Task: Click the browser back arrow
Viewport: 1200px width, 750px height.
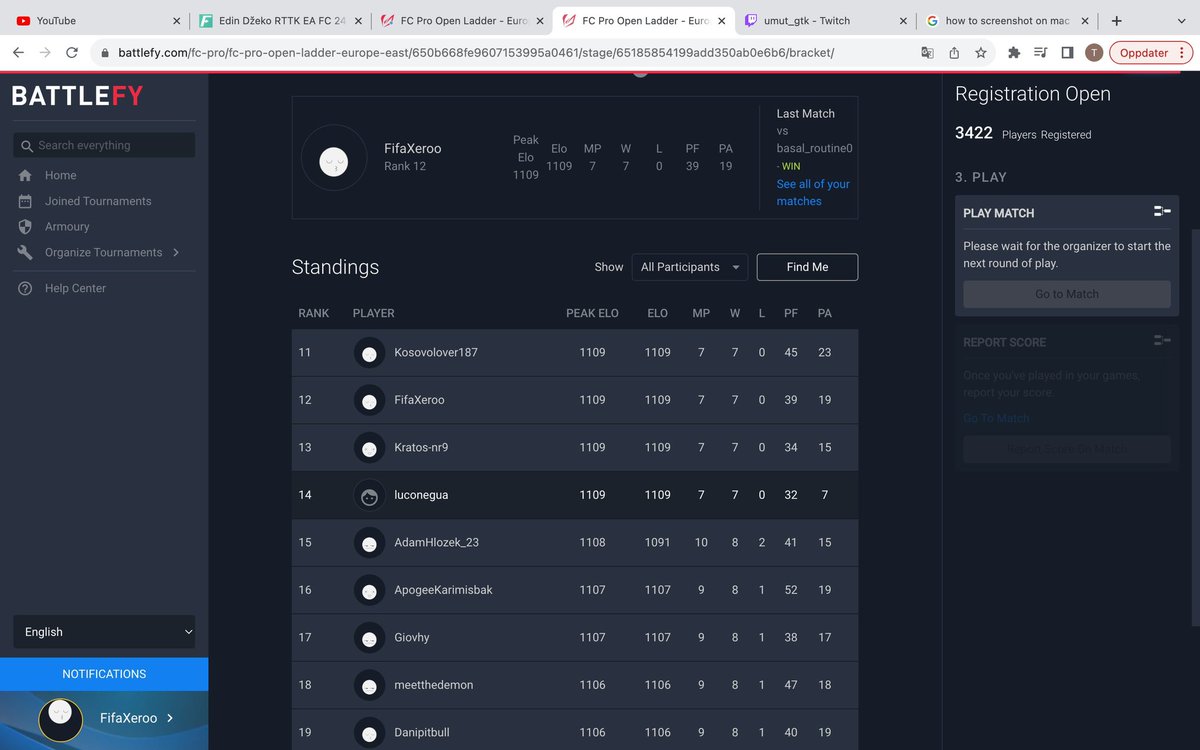Action: [x=18, y=53]
